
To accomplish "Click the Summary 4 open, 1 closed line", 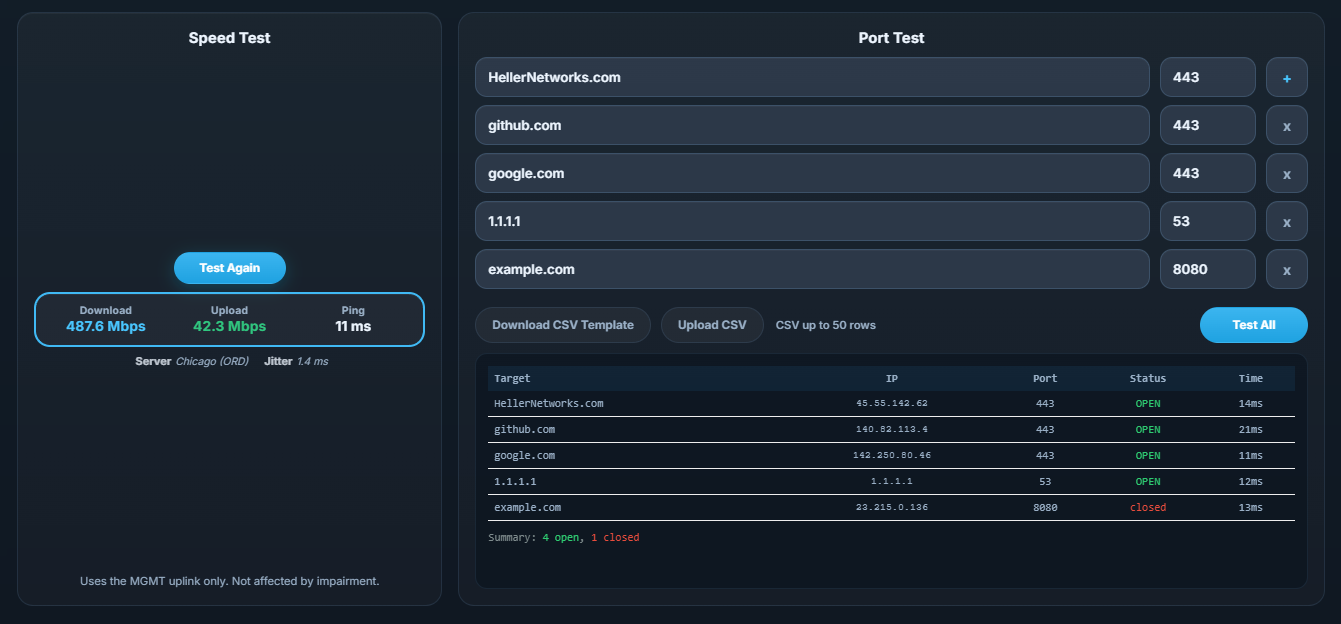I will (564, 537).
